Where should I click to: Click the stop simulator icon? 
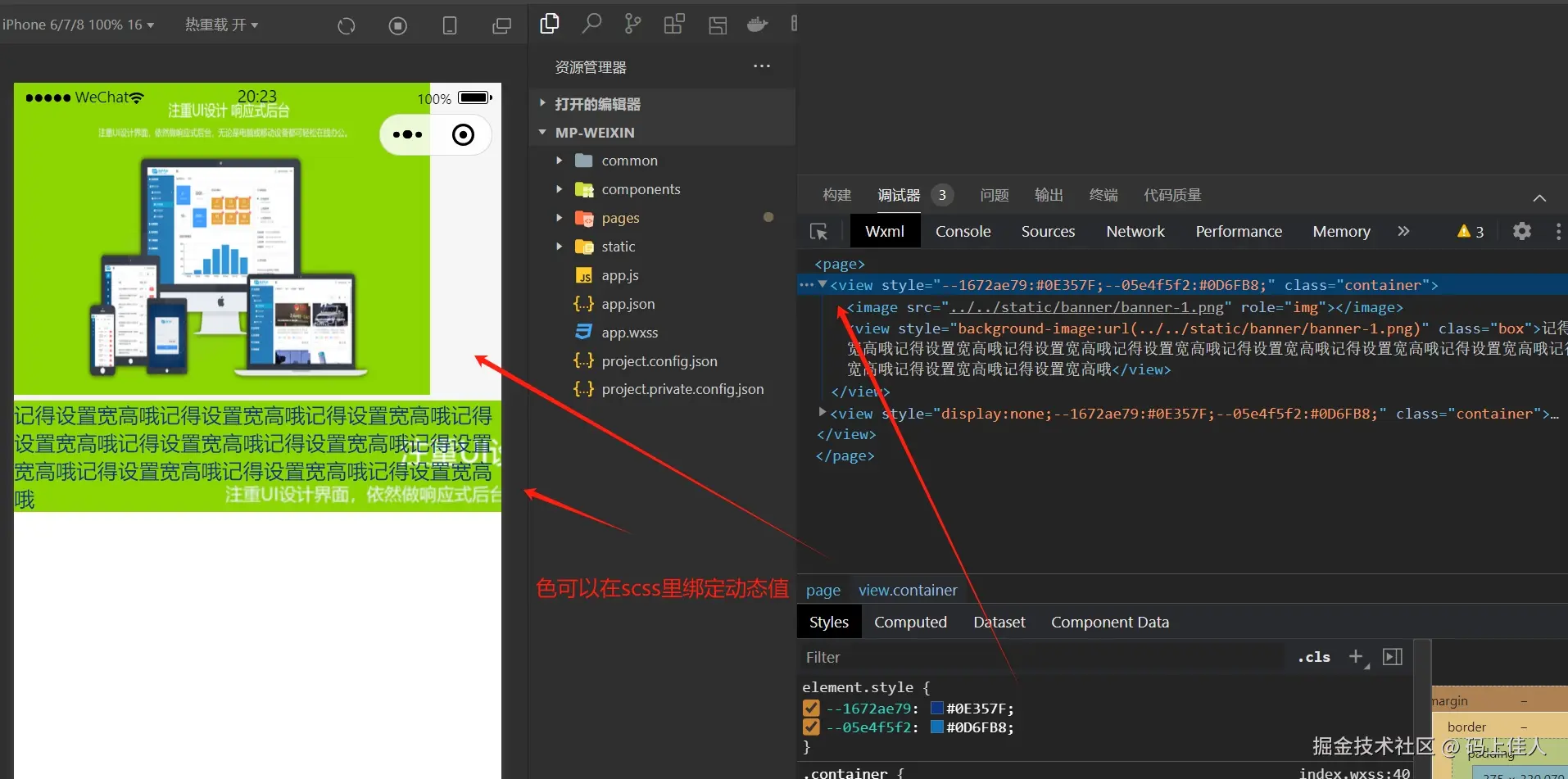click(x=398, y=26)
